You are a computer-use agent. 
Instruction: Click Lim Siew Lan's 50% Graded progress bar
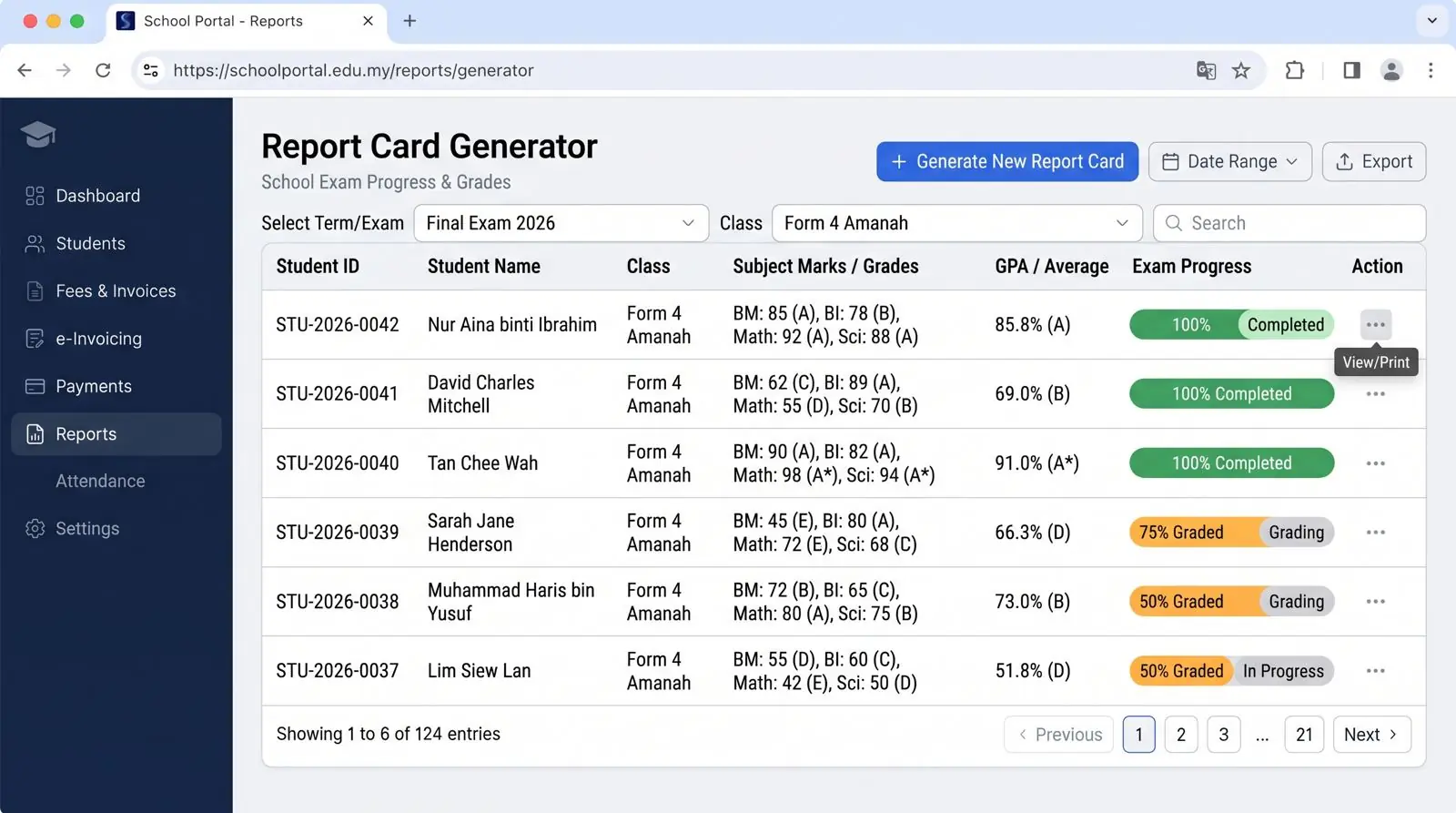[x=1231, y=671]
